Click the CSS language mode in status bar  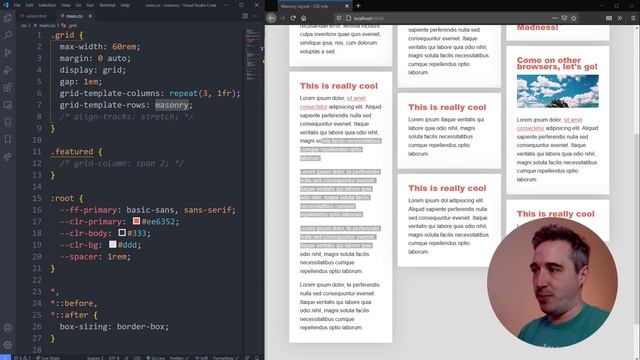point(137,358)
